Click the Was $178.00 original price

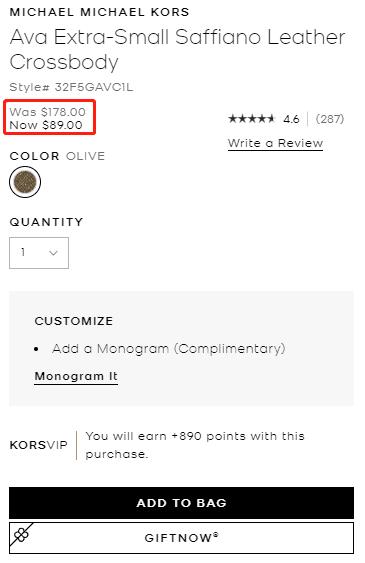(x=47, y=112)
